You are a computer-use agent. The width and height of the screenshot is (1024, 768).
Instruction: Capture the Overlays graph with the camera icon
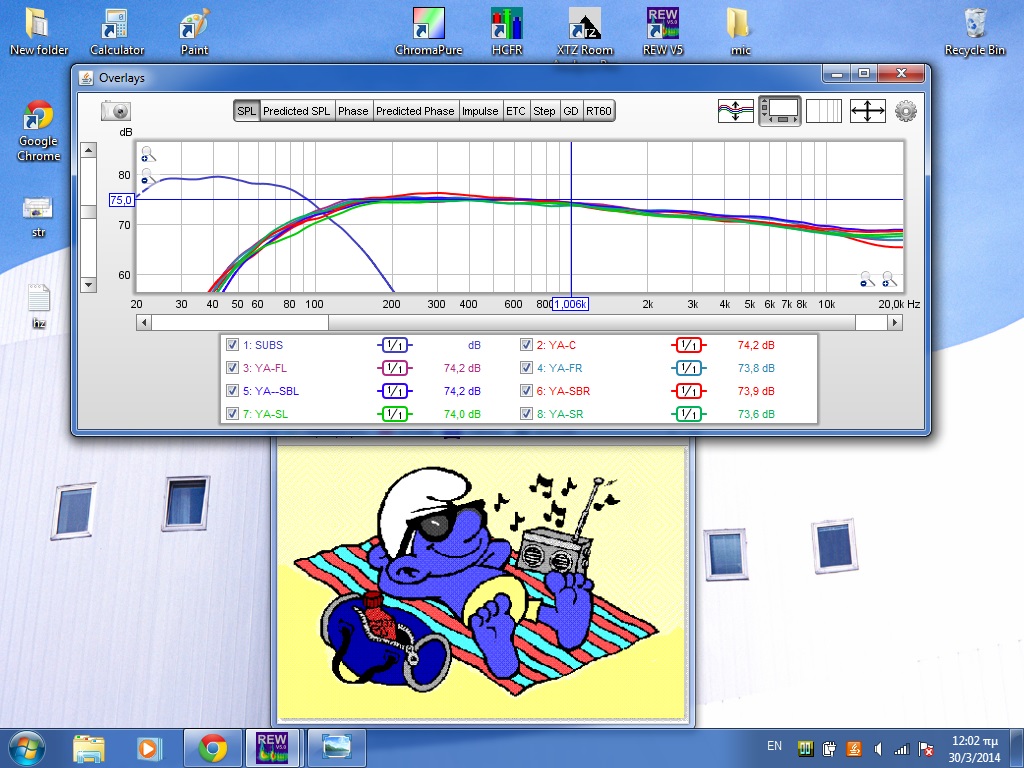pyautogui.click(x=116, y=111)
